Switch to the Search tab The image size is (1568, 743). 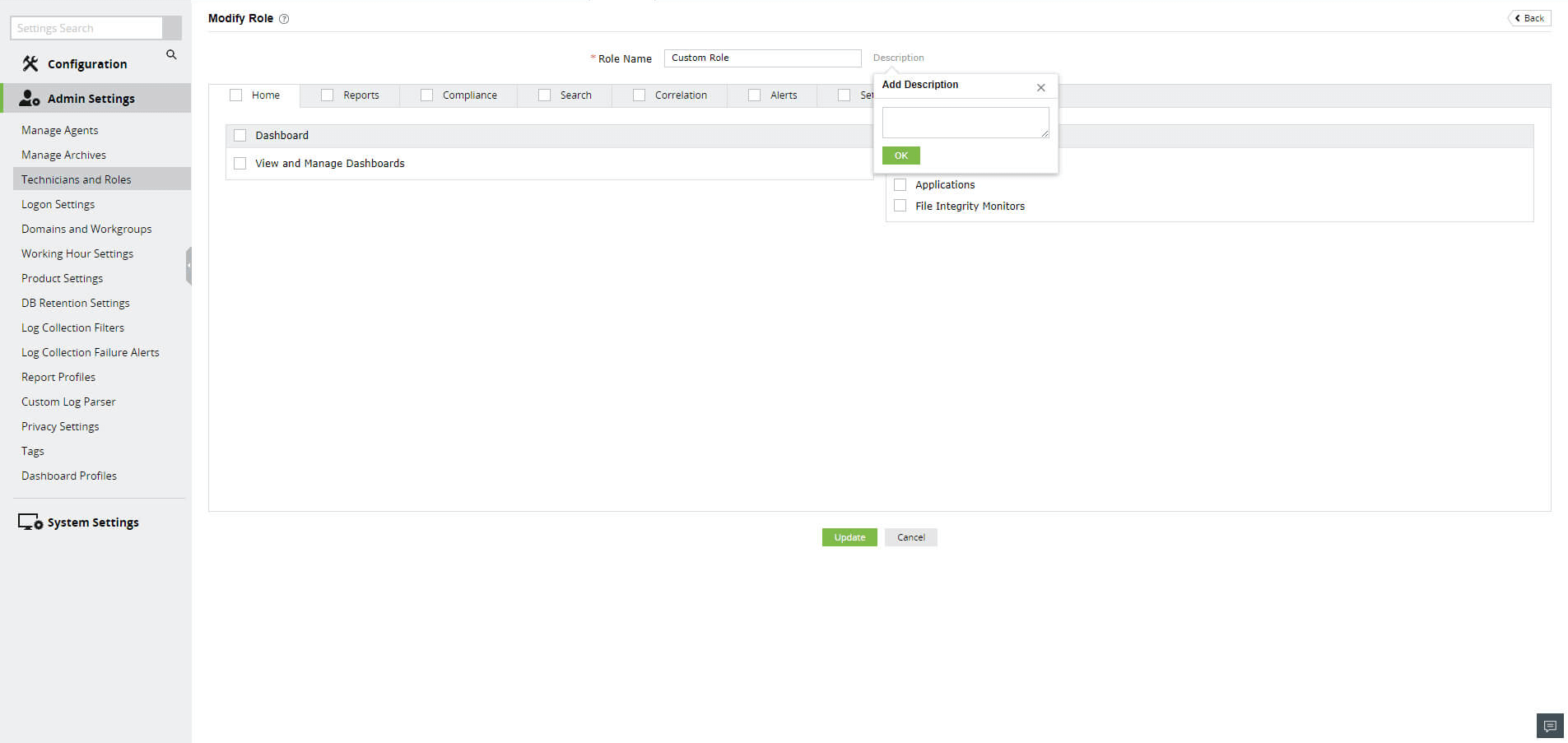[x=576, y=95]
